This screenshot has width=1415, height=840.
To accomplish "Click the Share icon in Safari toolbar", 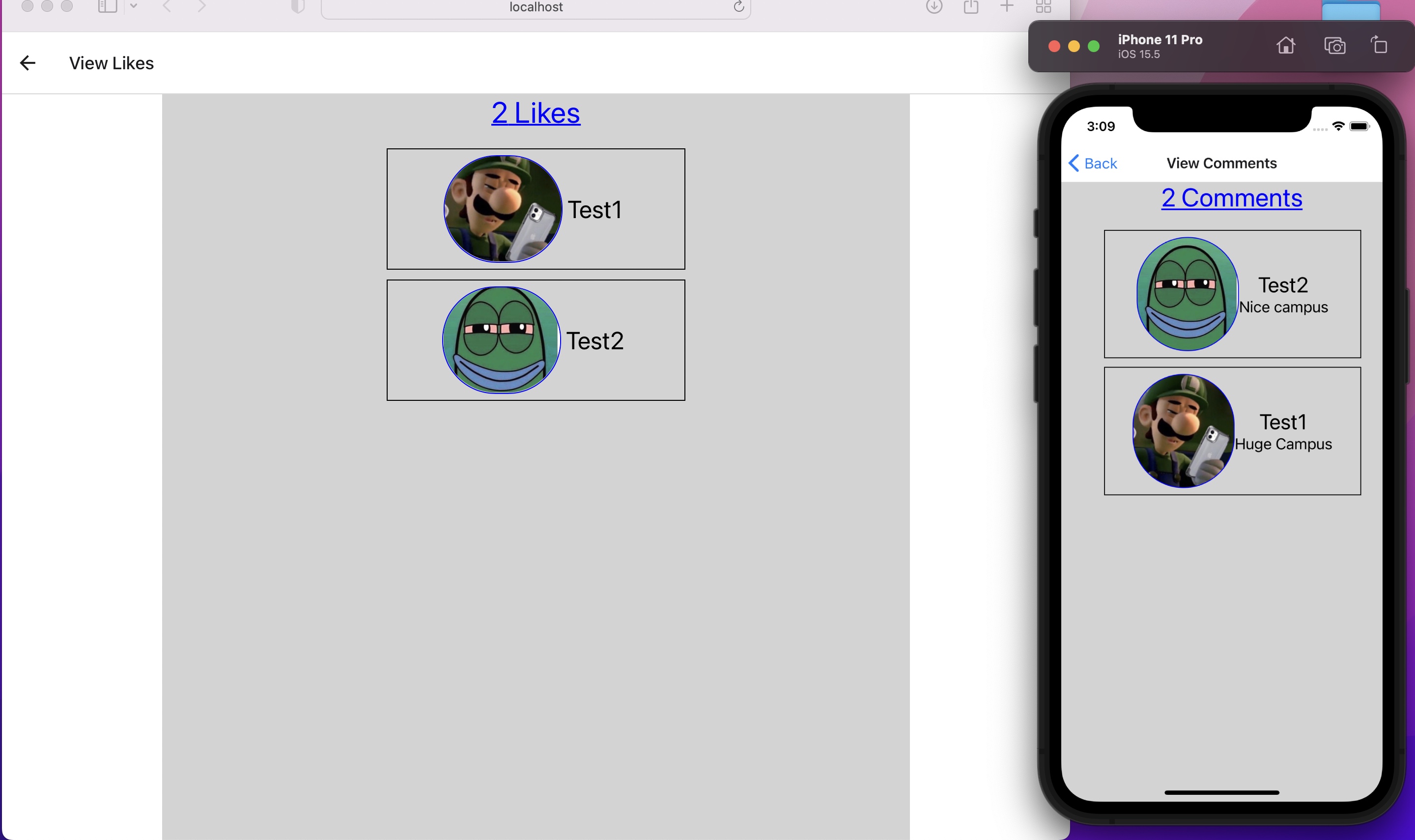I will pos(971,7).
